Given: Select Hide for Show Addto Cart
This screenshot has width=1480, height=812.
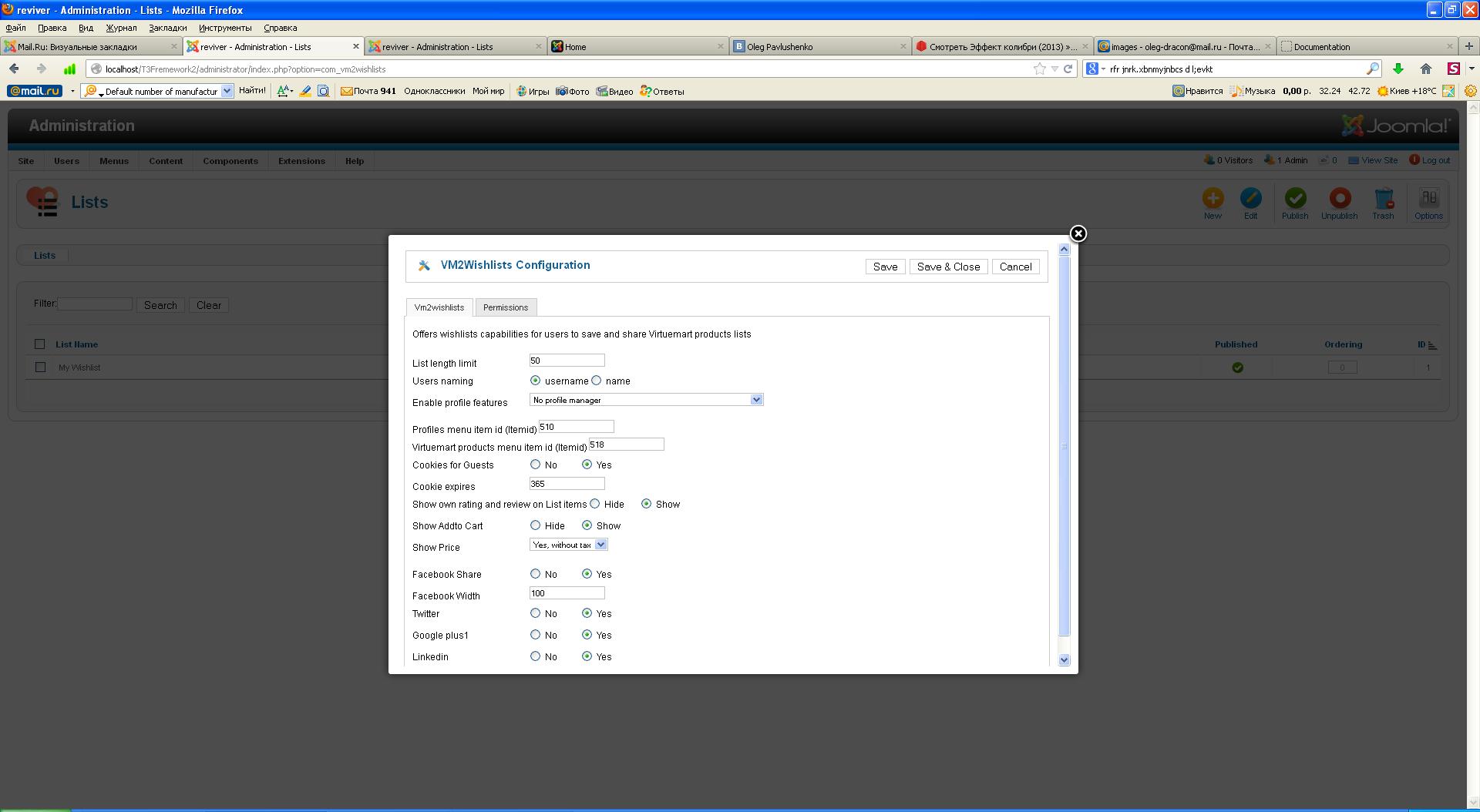Looking at the screenshot, I should [536, 525].
